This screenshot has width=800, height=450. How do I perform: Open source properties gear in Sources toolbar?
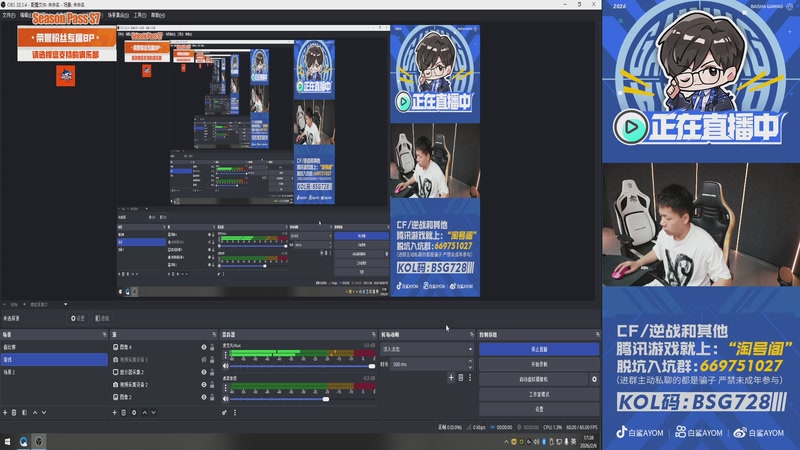[x=134, y=412]
